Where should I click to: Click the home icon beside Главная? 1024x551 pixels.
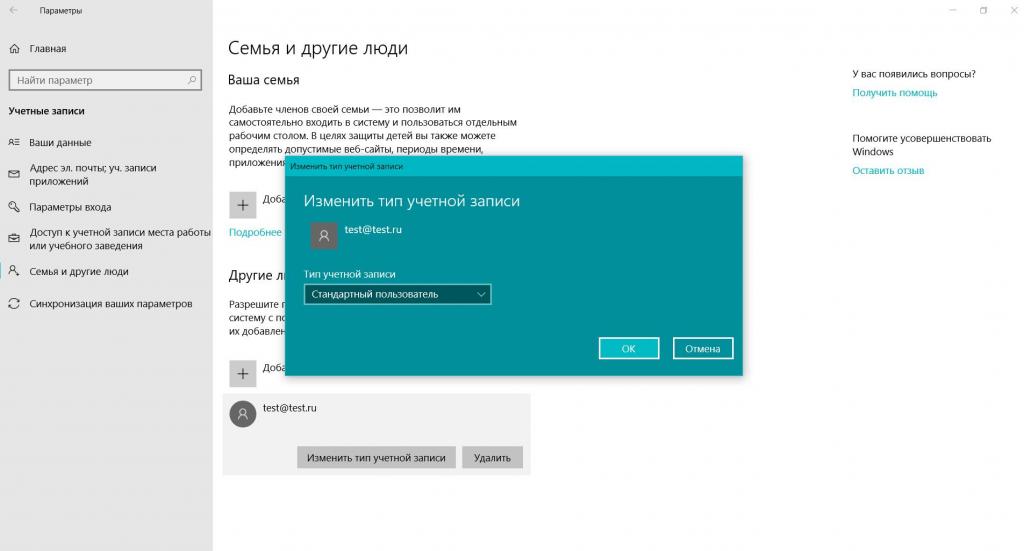pyautogui.click(x=14, y=48)
